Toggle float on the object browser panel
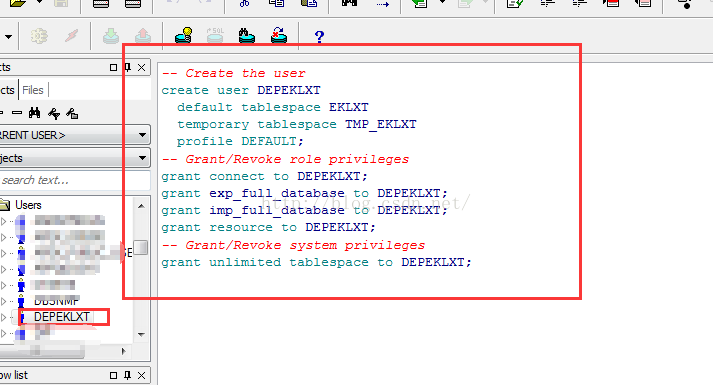Viewport: 713px width, 385px height. click(113, 67)
